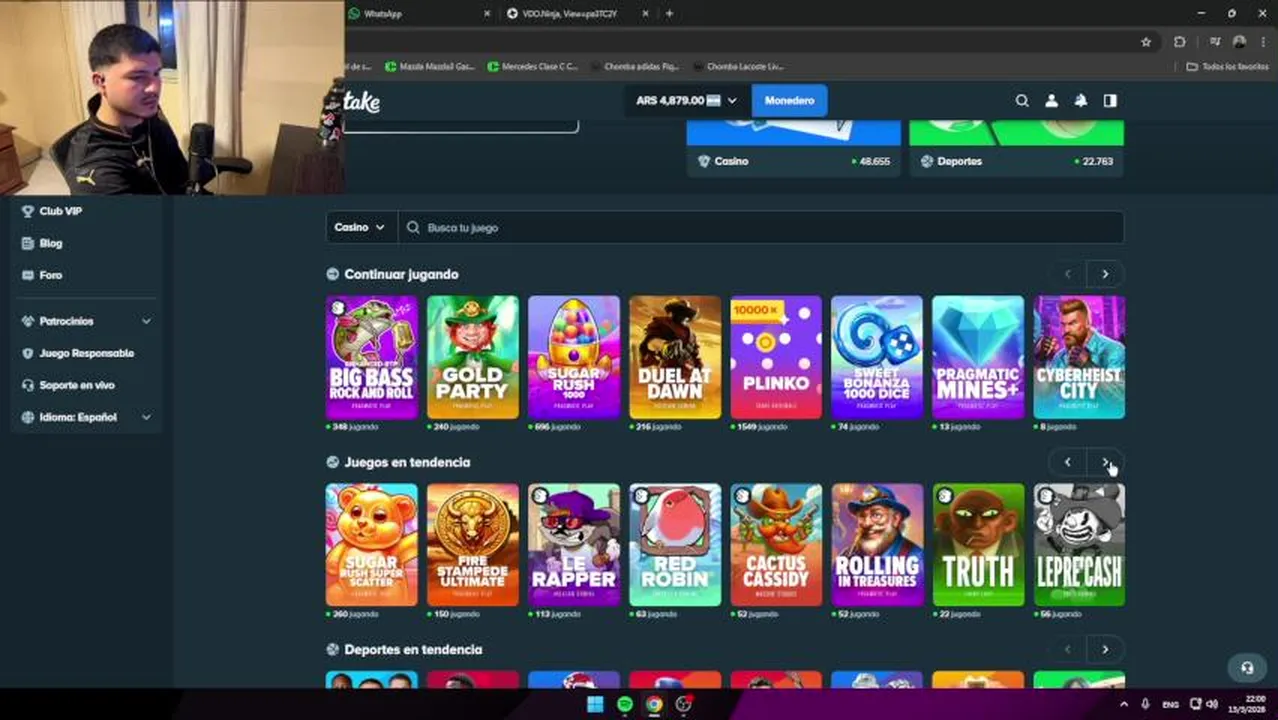Click the Stake logo
1278x720 pixels.
click(362, 101)
